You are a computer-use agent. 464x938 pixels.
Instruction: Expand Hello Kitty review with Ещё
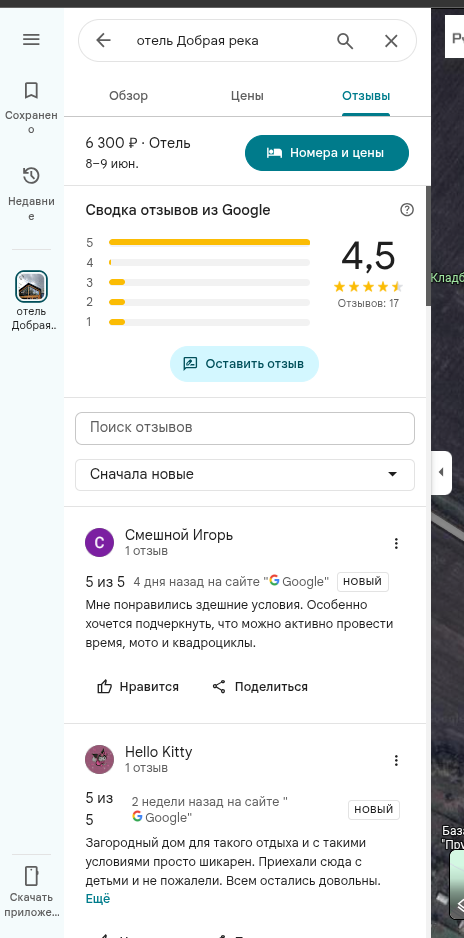(98, 899)
